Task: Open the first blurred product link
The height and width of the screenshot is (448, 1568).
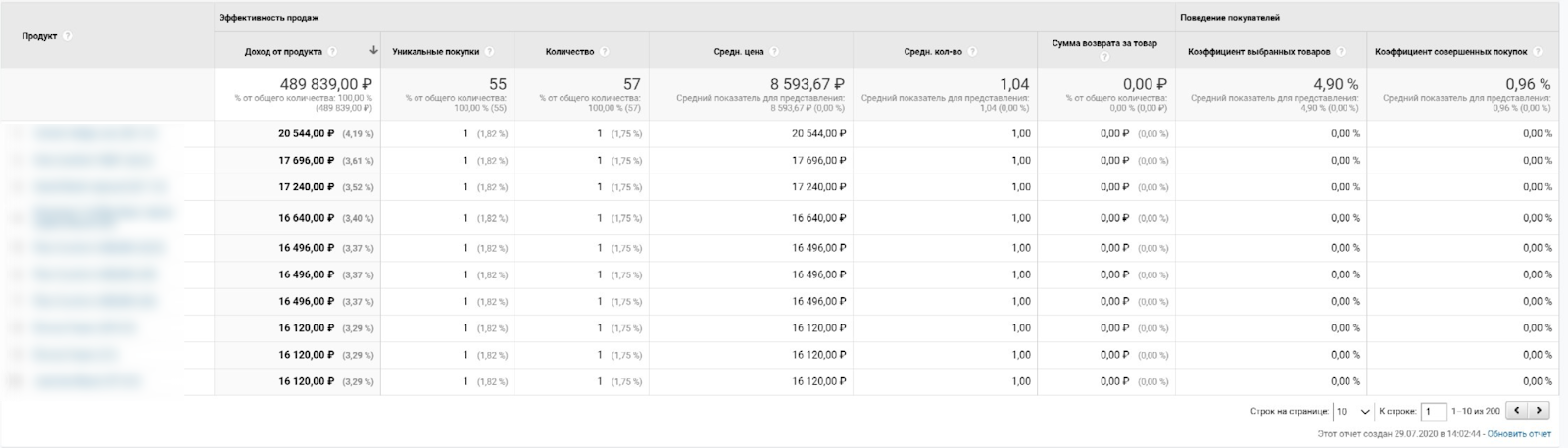Action: tap(95, 133)
